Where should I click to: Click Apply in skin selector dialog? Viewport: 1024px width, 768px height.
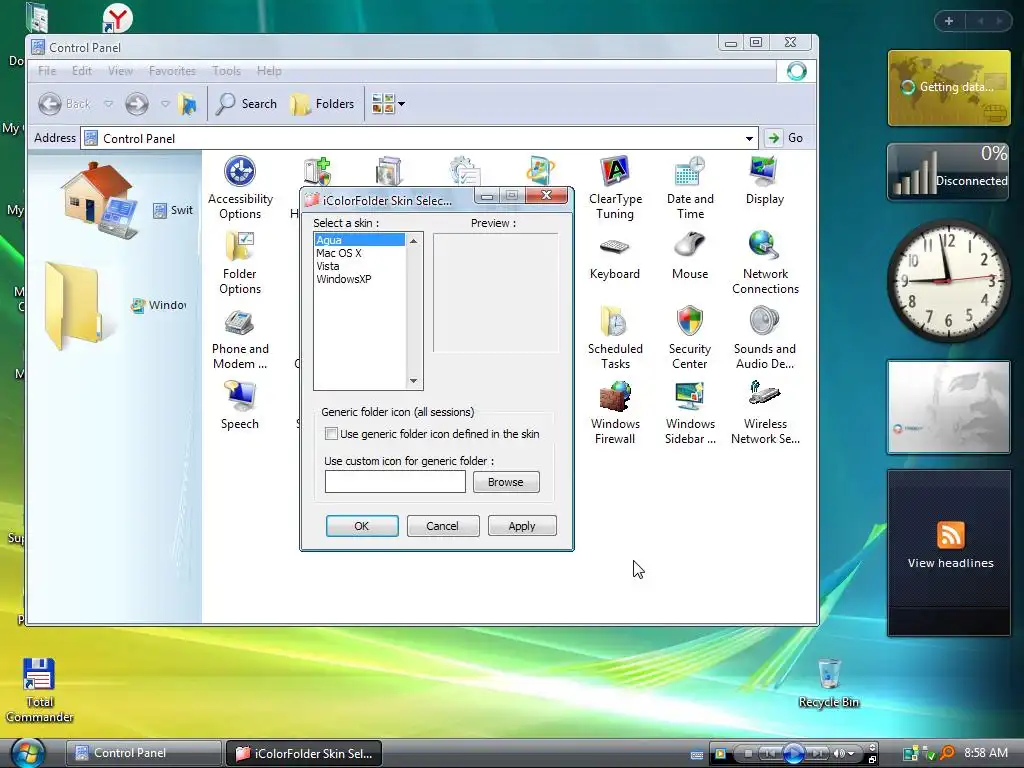[522, 526]
